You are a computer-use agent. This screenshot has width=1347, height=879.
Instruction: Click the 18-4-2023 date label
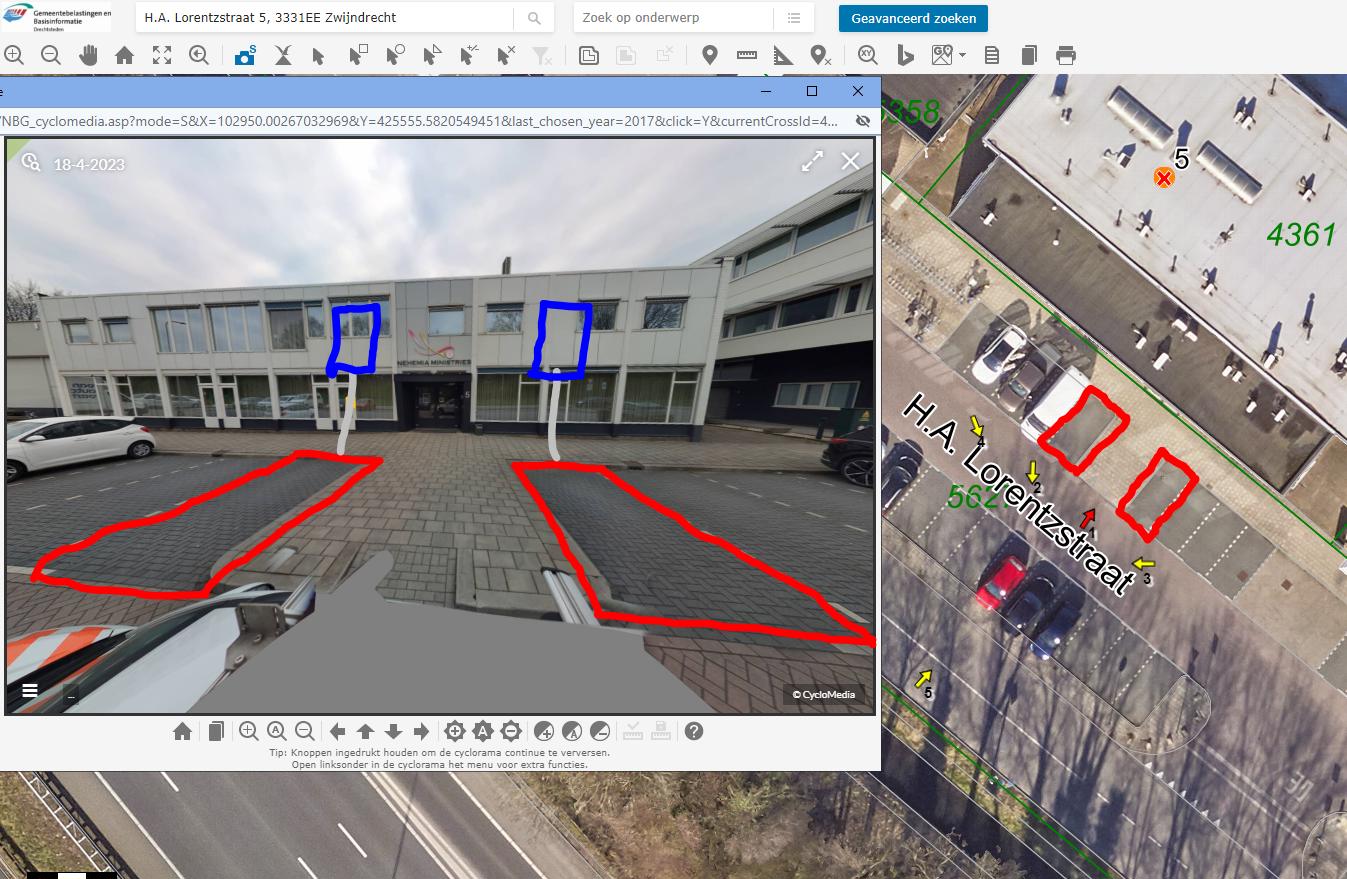point(89,164)
